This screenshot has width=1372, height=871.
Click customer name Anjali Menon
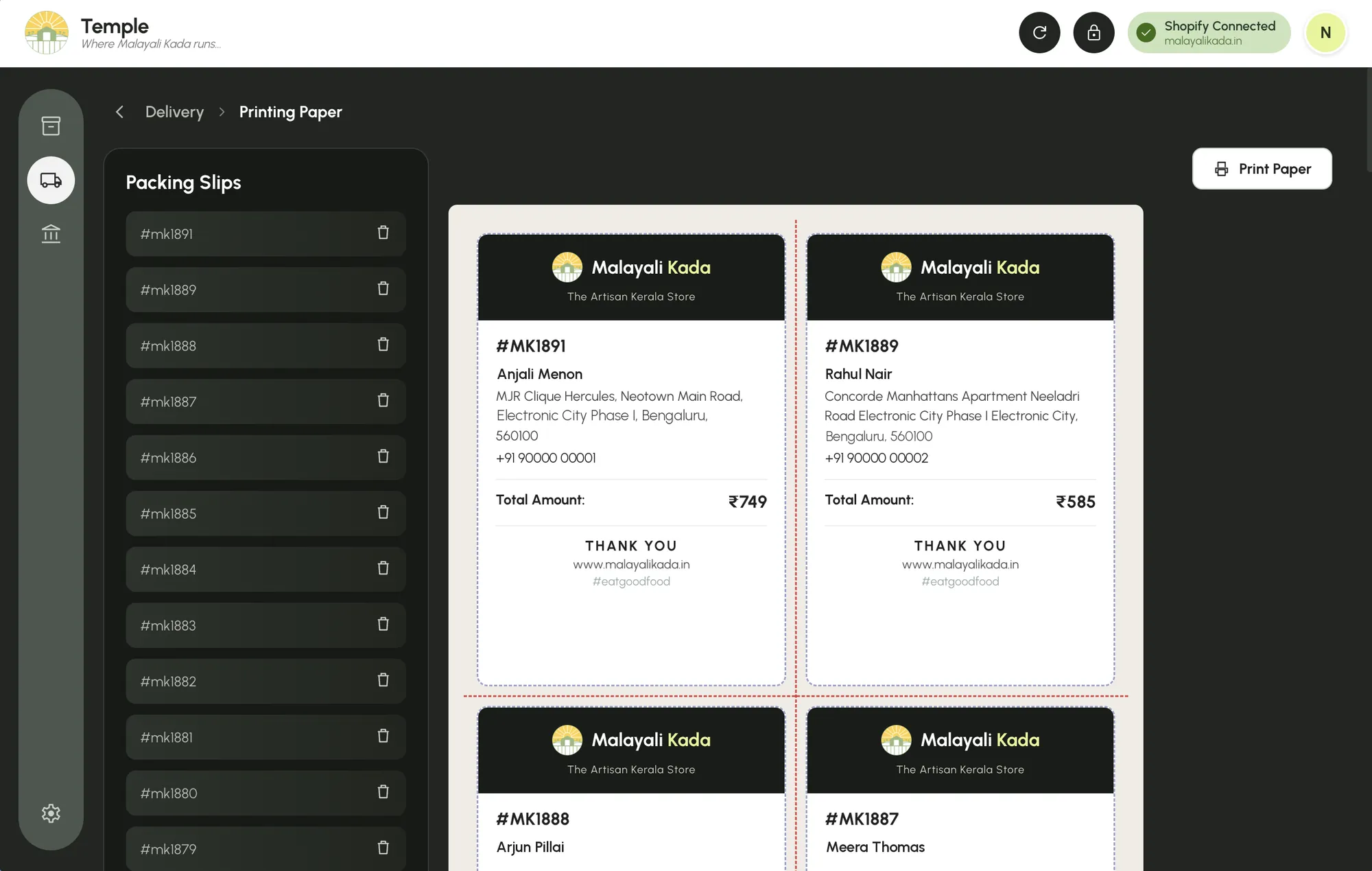(540, 375)
